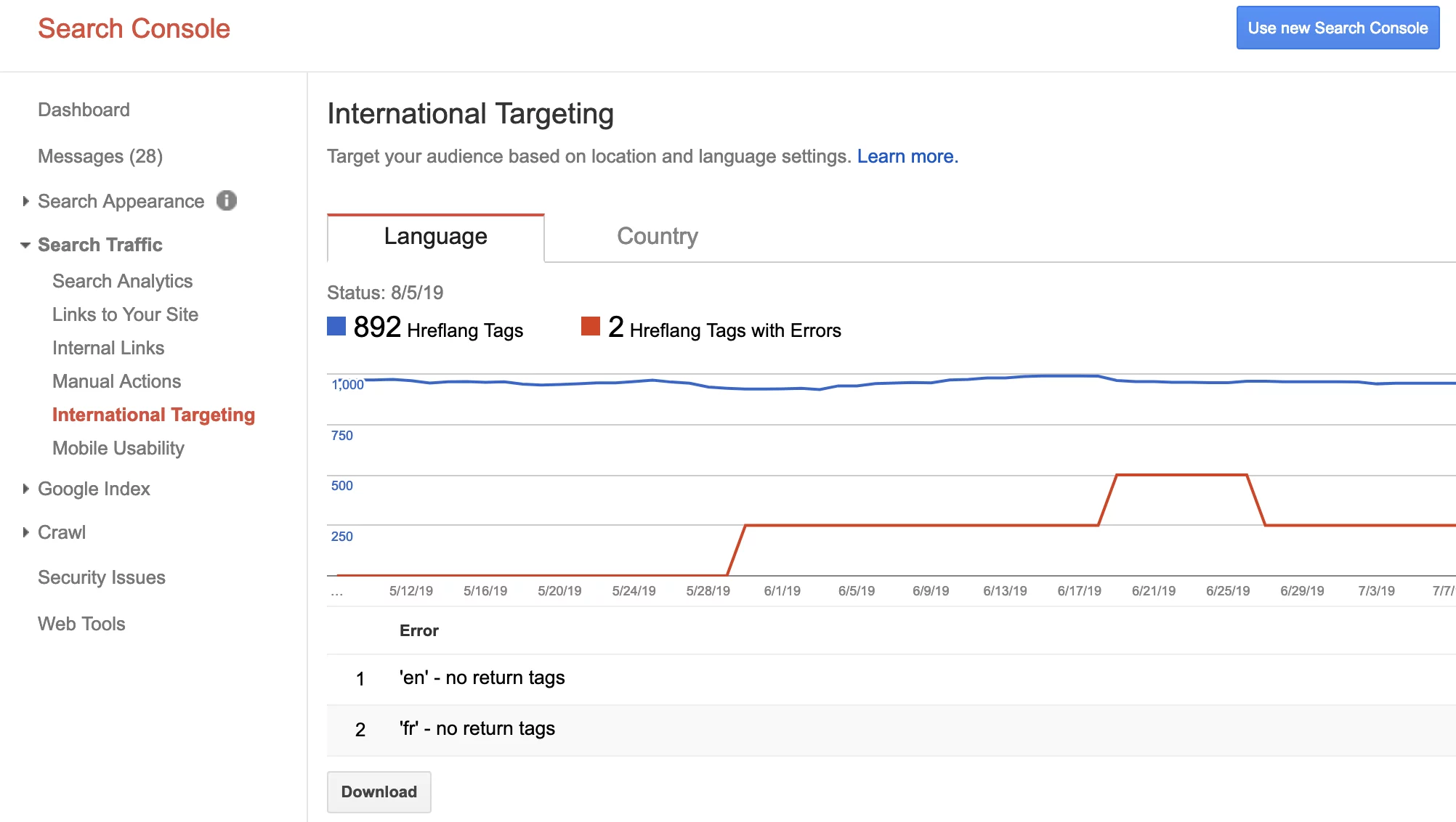
Task: Open the 'fr' - no return tags row
Action: tap(477, 729)
